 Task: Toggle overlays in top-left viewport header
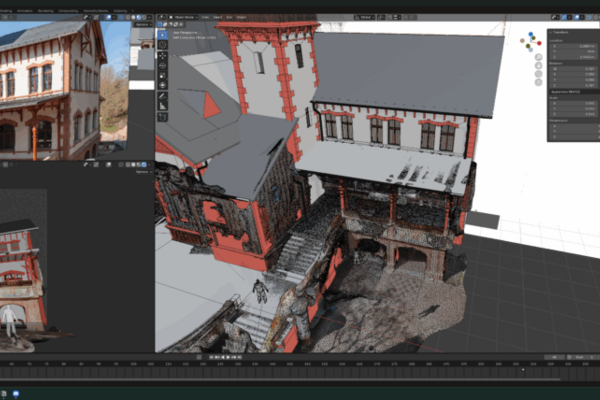pos(108,18)
